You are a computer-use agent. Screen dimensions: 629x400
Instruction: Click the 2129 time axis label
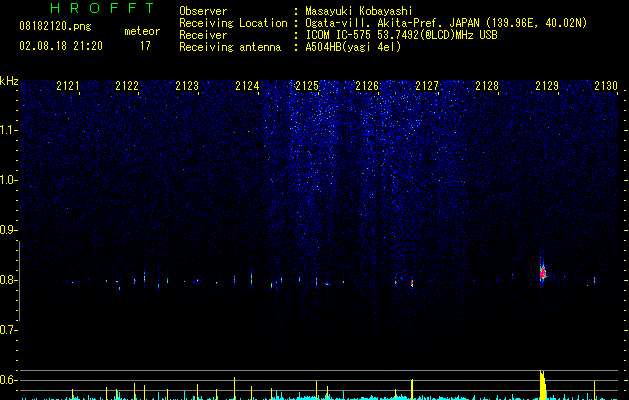pos(547,86)
